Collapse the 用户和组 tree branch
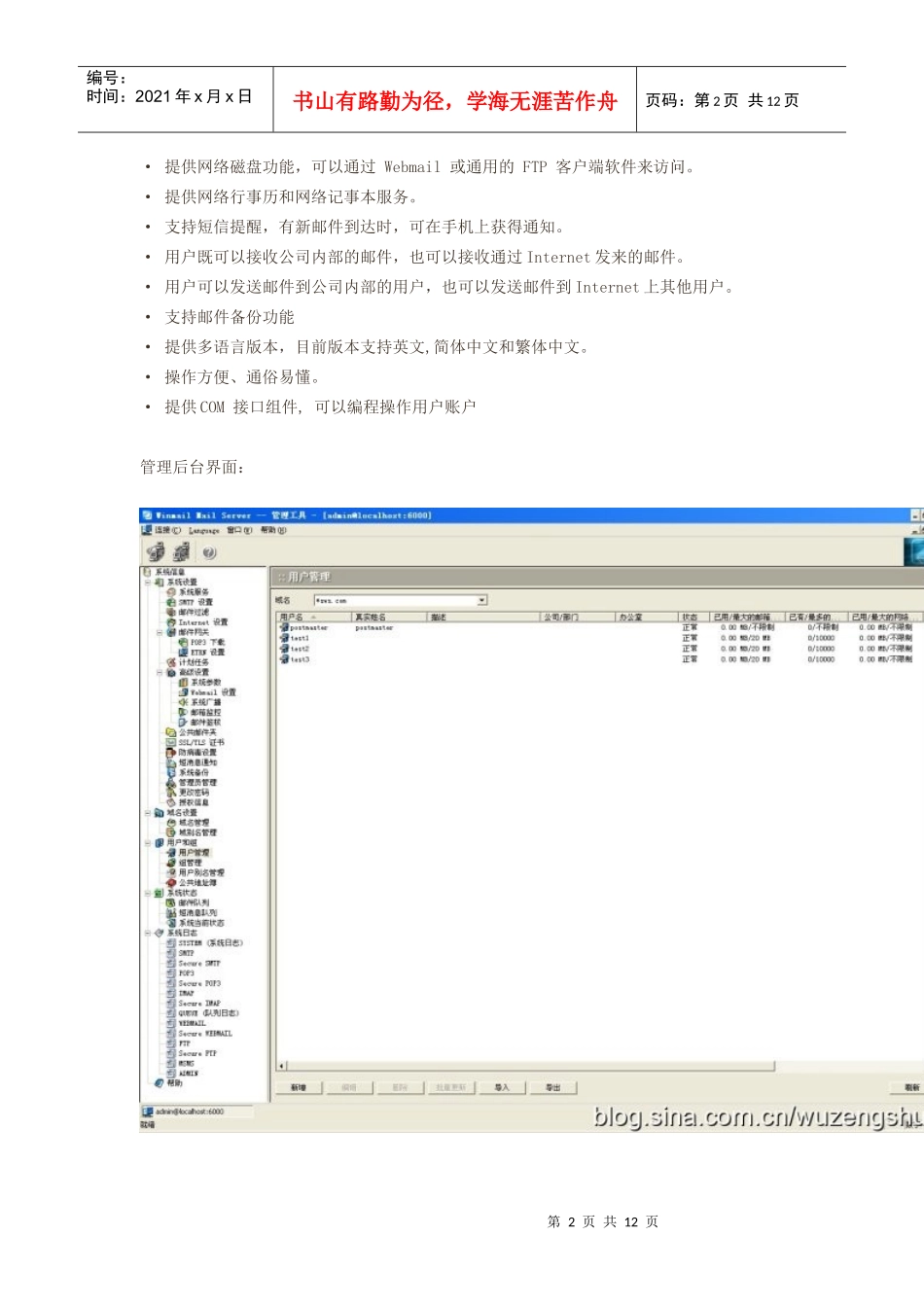The width and height of the screenshot is (924, 1307). (x=148, y=842)
